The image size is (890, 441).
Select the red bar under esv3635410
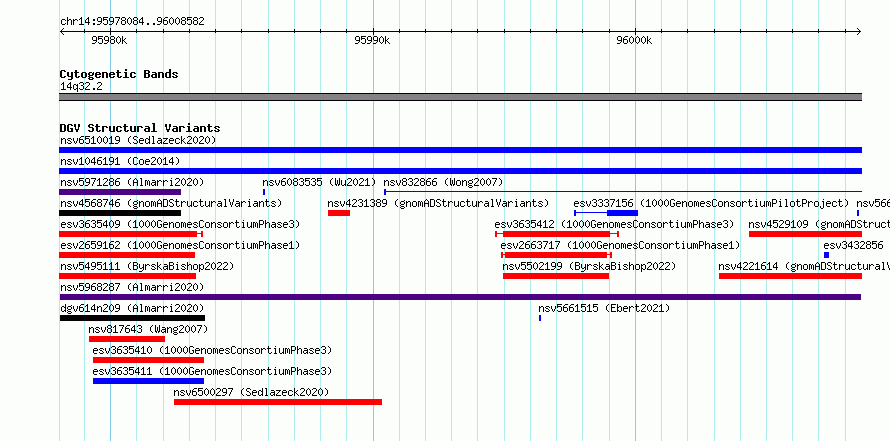(x=148, y=360)
